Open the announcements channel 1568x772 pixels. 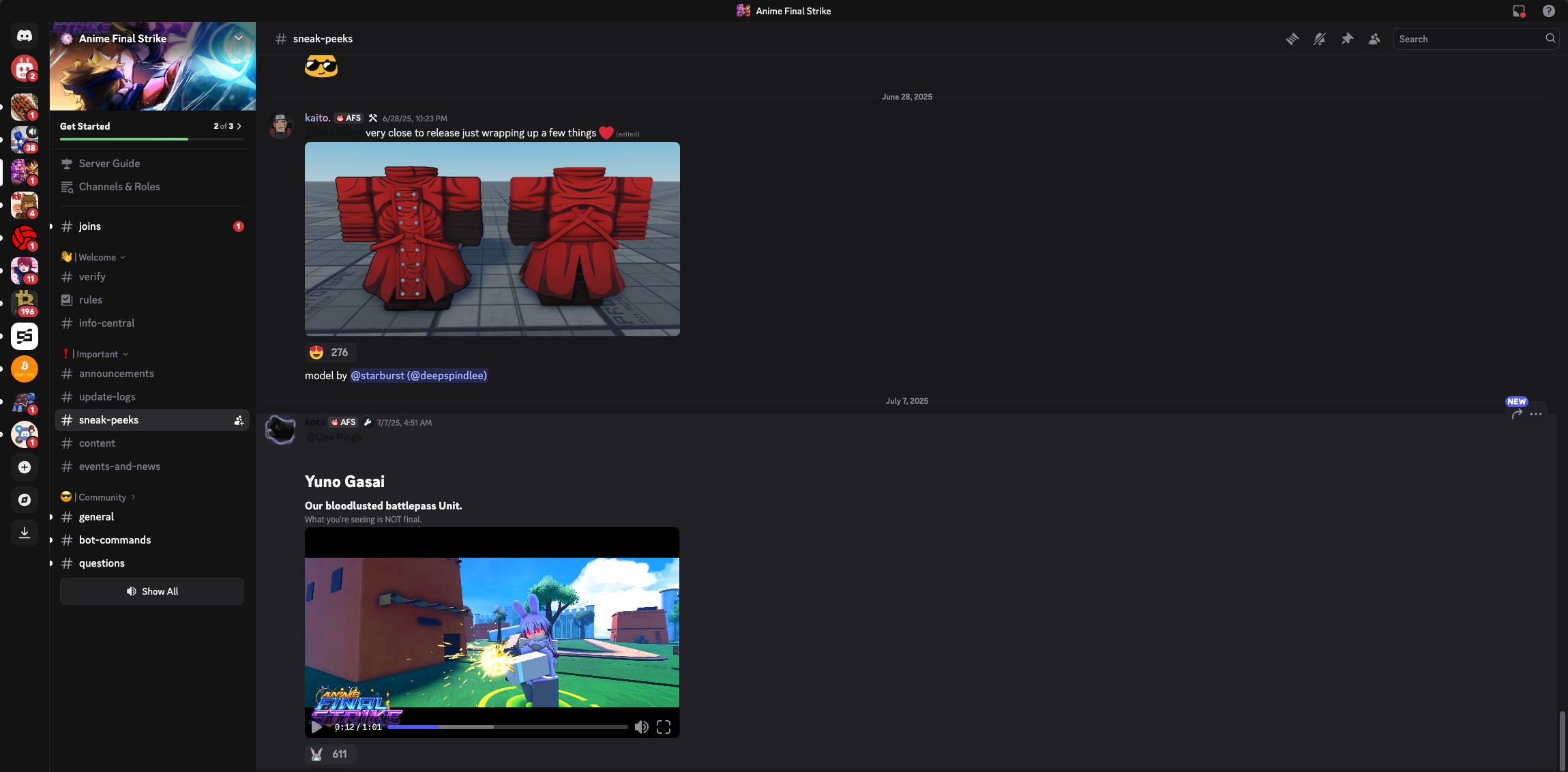(x=151, y=374)
